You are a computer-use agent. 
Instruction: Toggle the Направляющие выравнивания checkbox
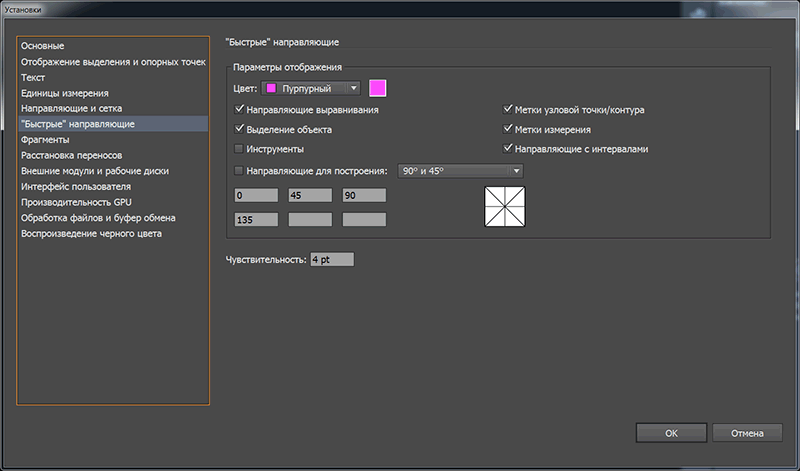239,109
